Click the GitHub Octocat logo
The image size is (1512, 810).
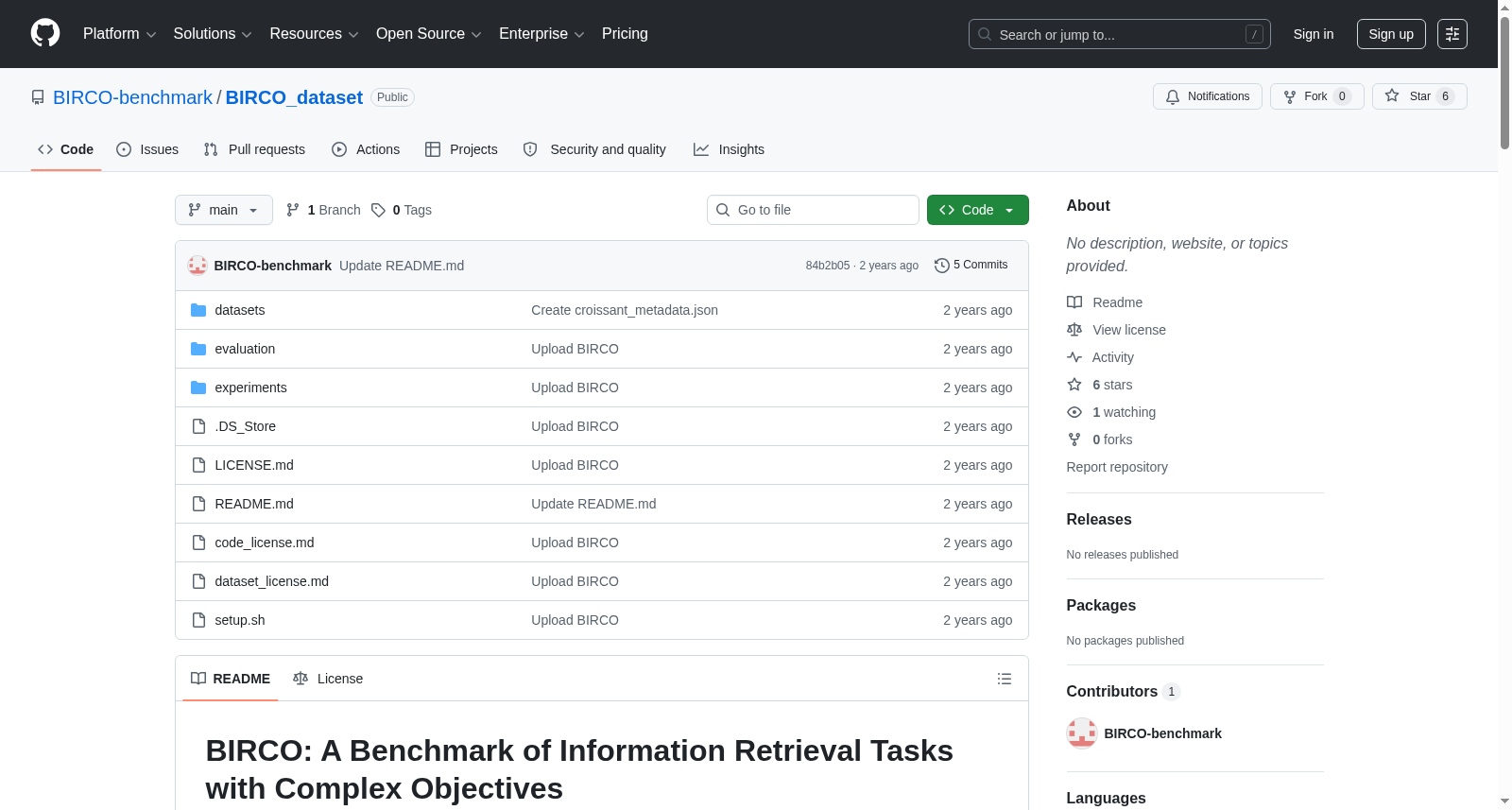pyautogui.click(x=45, y=33)
